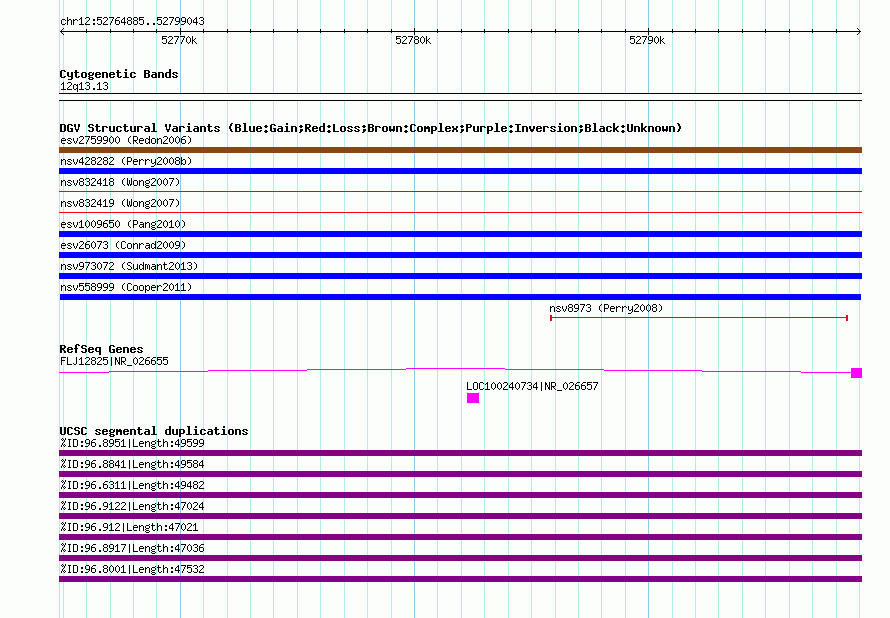
Task: Select the segmental duplication with Length:49584
Action: pos(460,474)
